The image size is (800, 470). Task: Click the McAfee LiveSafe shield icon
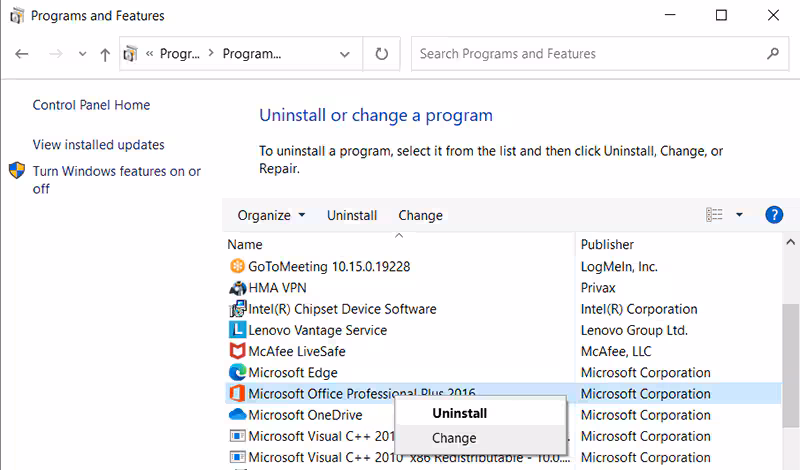click(x=237, y=351)
